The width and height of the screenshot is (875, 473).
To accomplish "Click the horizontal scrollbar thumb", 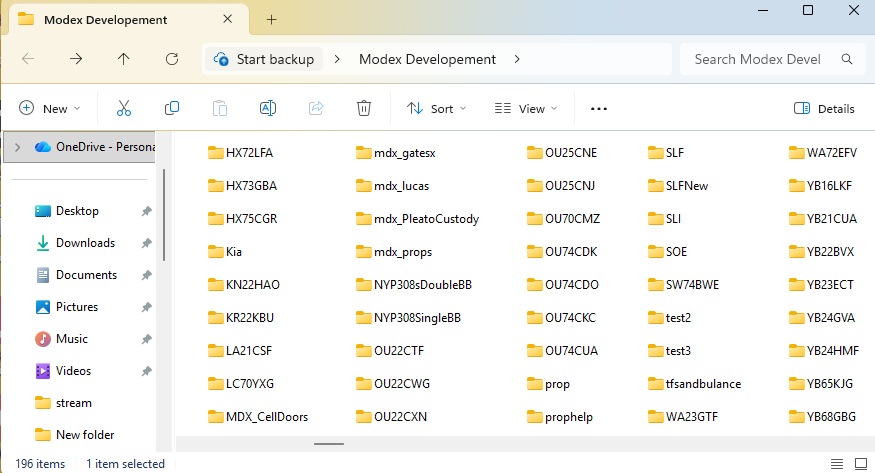I will pyautogui.click(x=329, y=443).
